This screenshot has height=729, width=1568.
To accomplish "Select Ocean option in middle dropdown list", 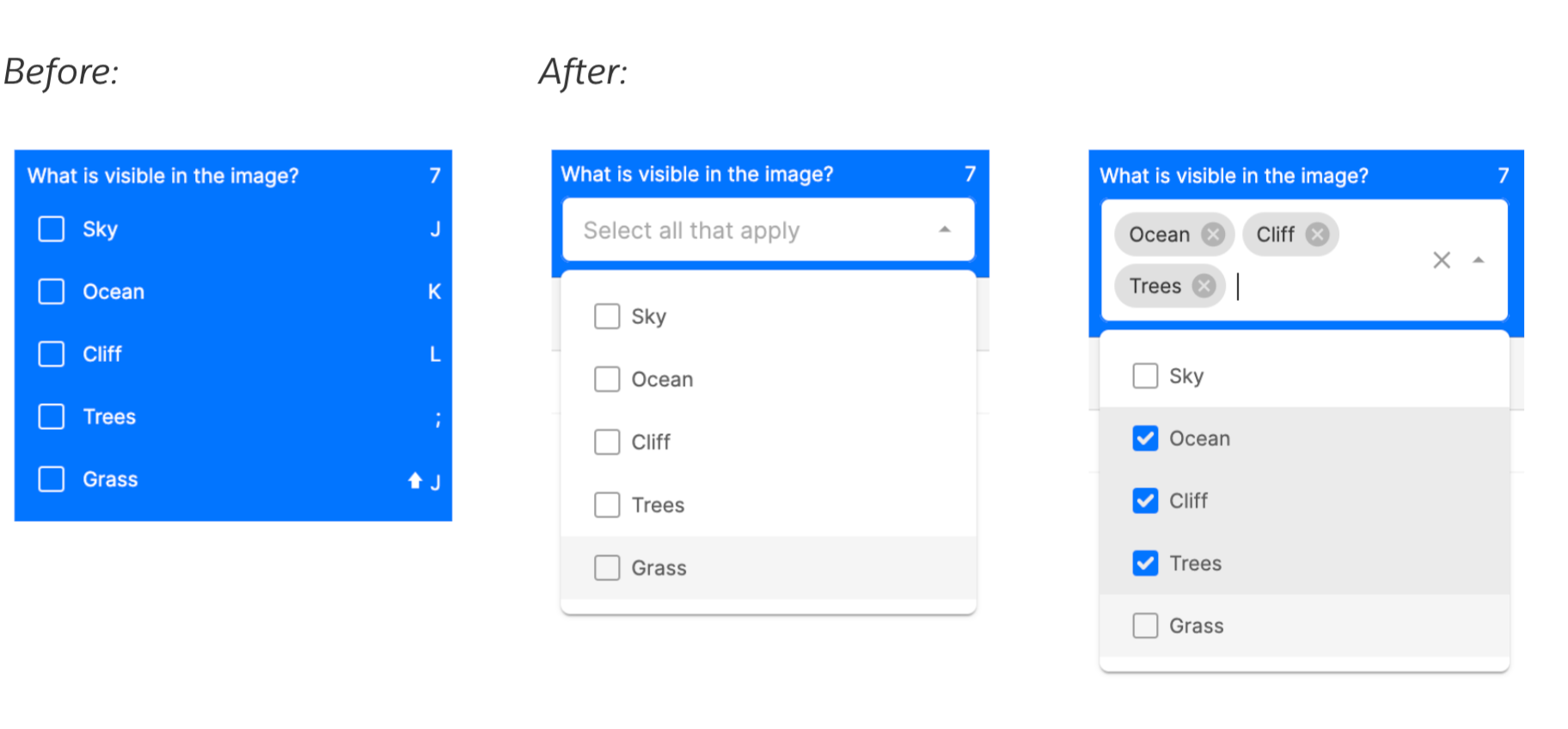I will click(768, 379).
